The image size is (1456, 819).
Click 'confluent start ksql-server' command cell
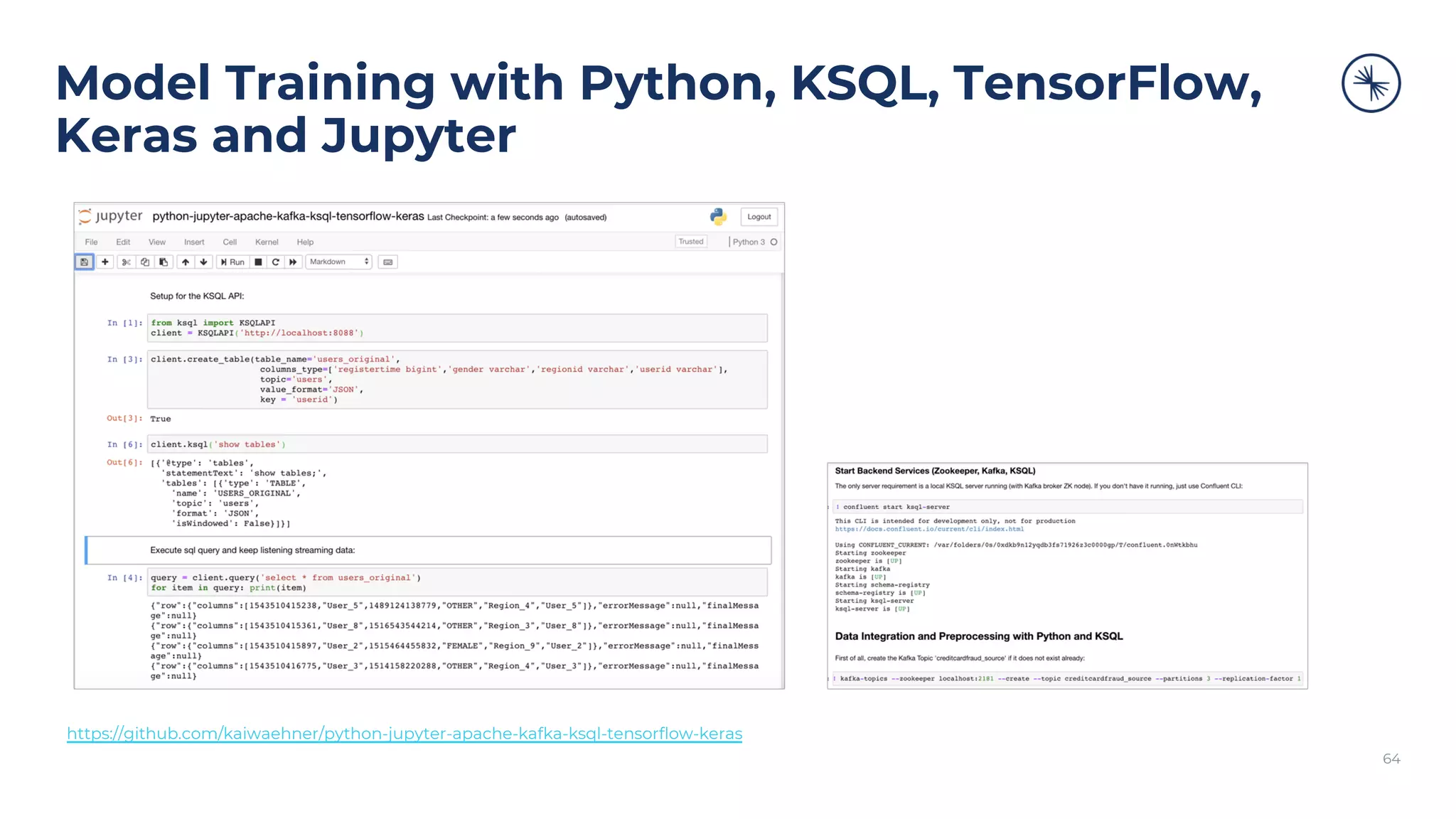click(x=1068, y=507)
